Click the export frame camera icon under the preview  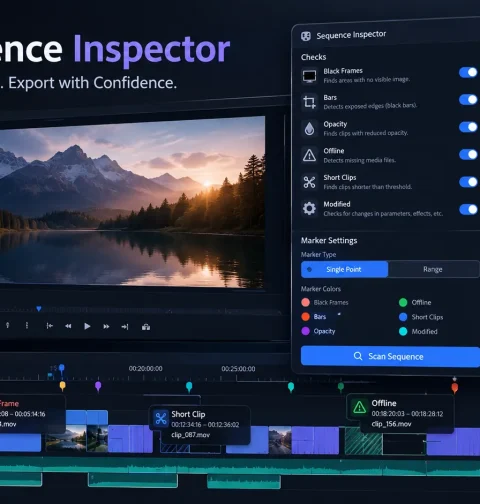point(146,327)
